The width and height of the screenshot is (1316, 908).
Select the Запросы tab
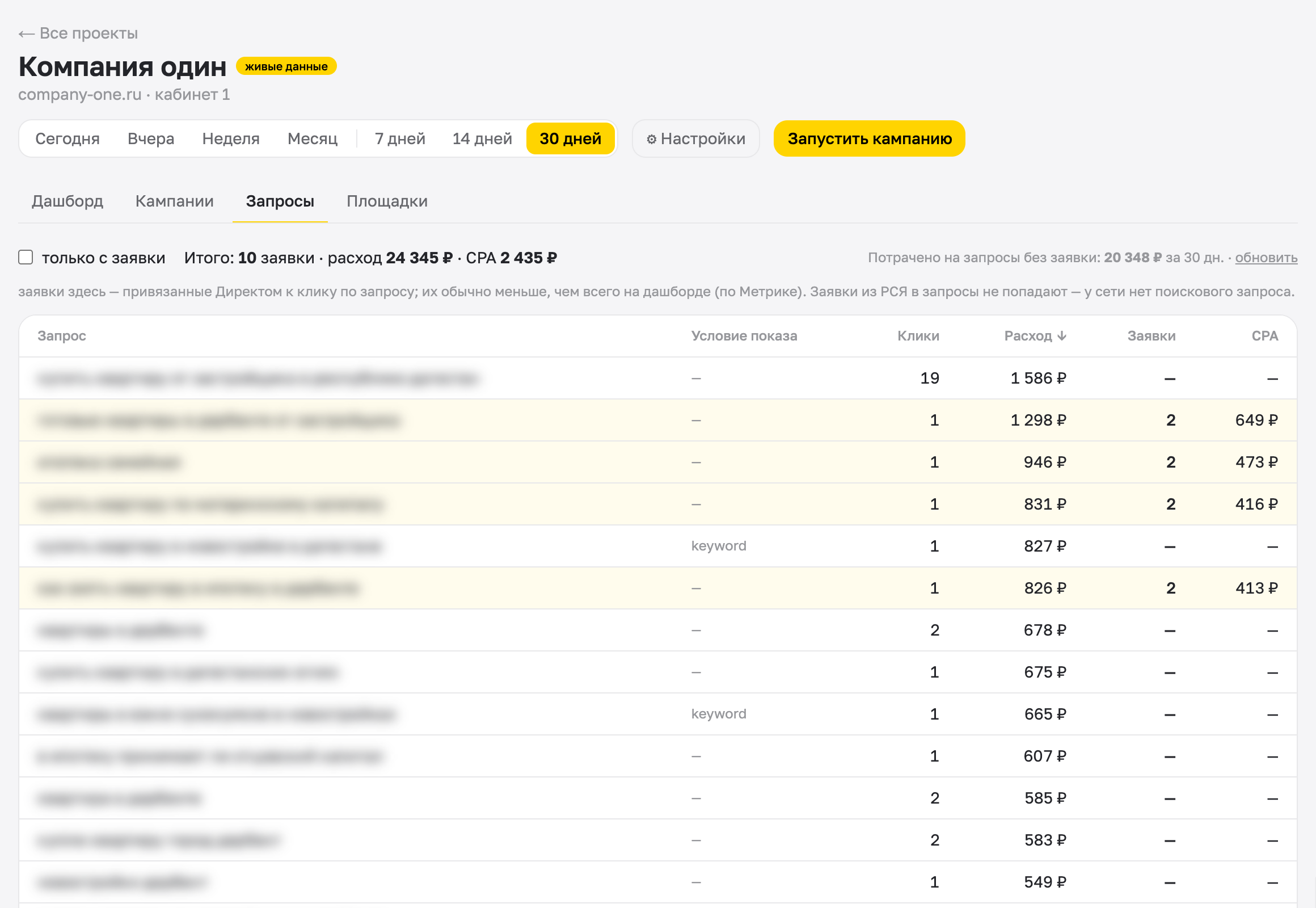(280, 201)
